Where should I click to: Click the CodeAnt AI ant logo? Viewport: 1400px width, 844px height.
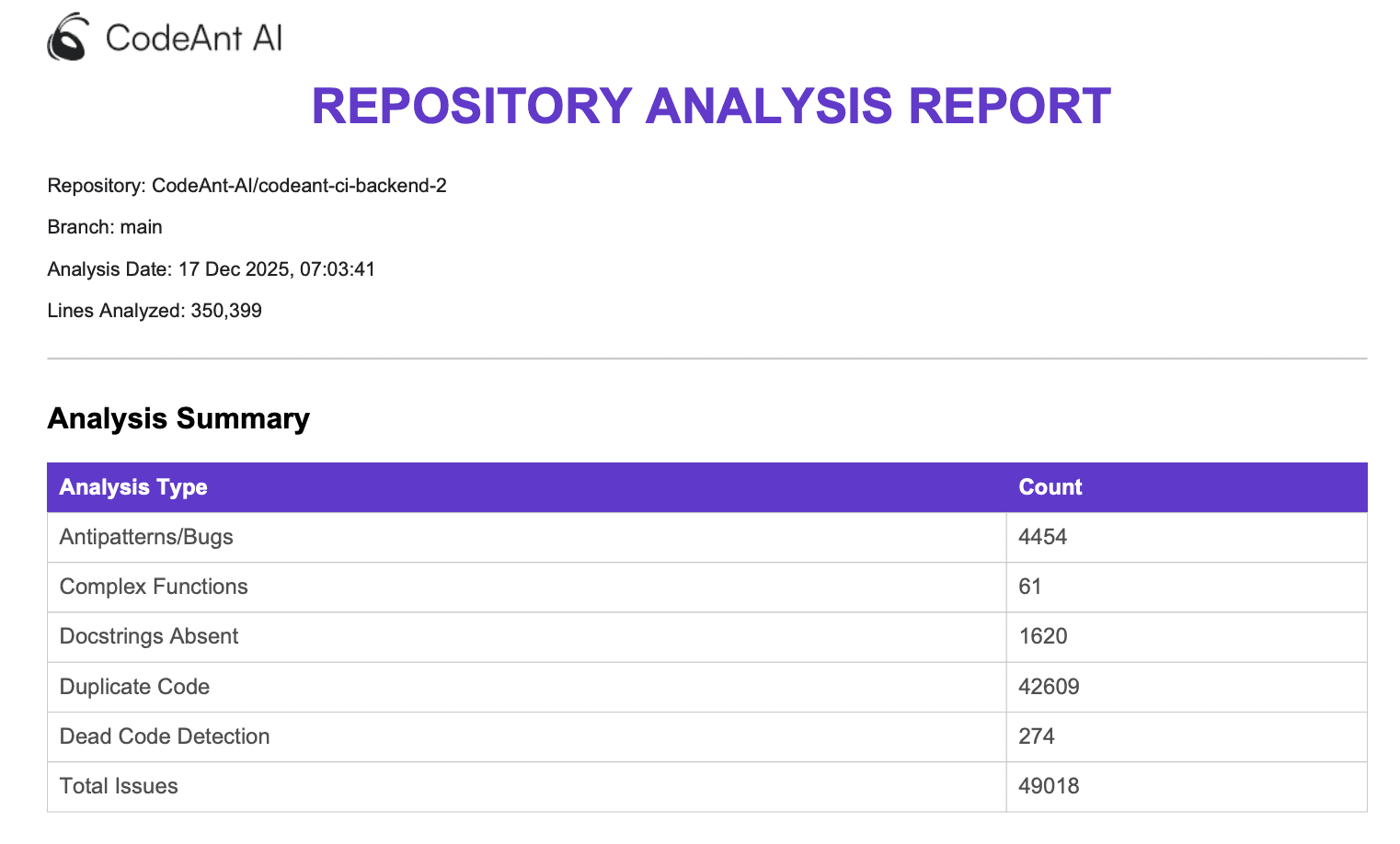tap(68, 37)
